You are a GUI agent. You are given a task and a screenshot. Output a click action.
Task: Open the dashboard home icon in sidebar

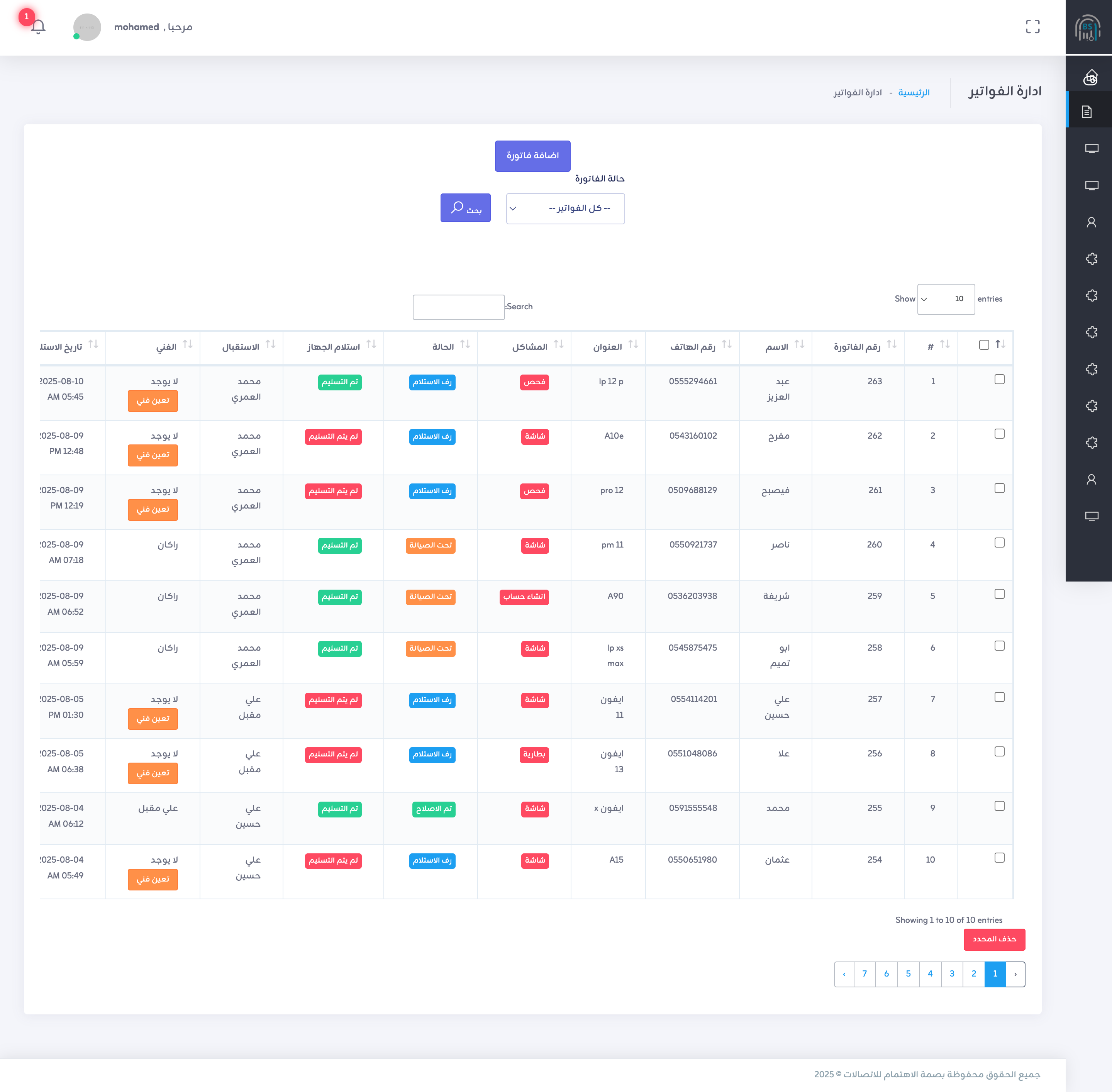click(1090, 77)
